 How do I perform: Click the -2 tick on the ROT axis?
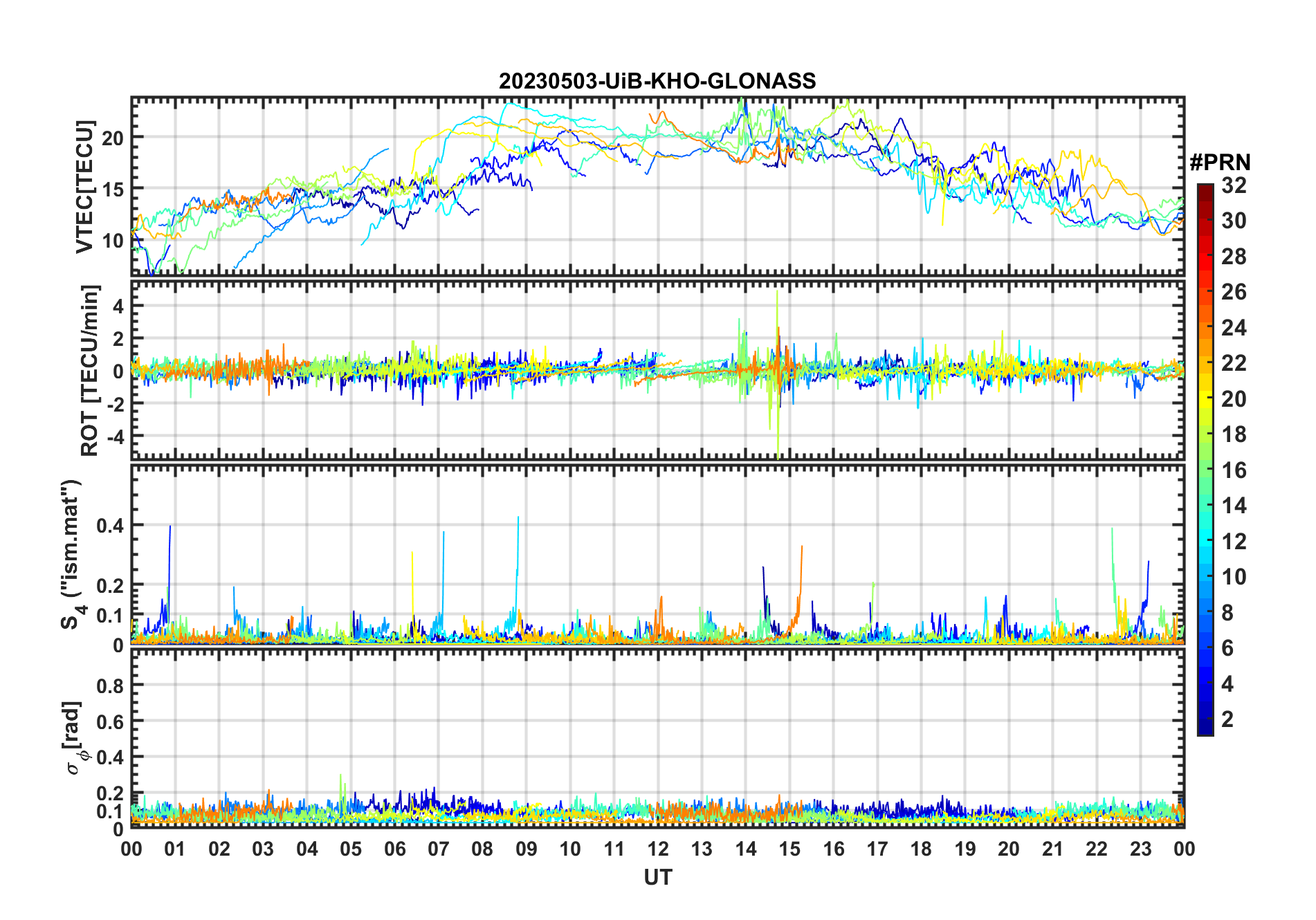click(x=115, y=403)
